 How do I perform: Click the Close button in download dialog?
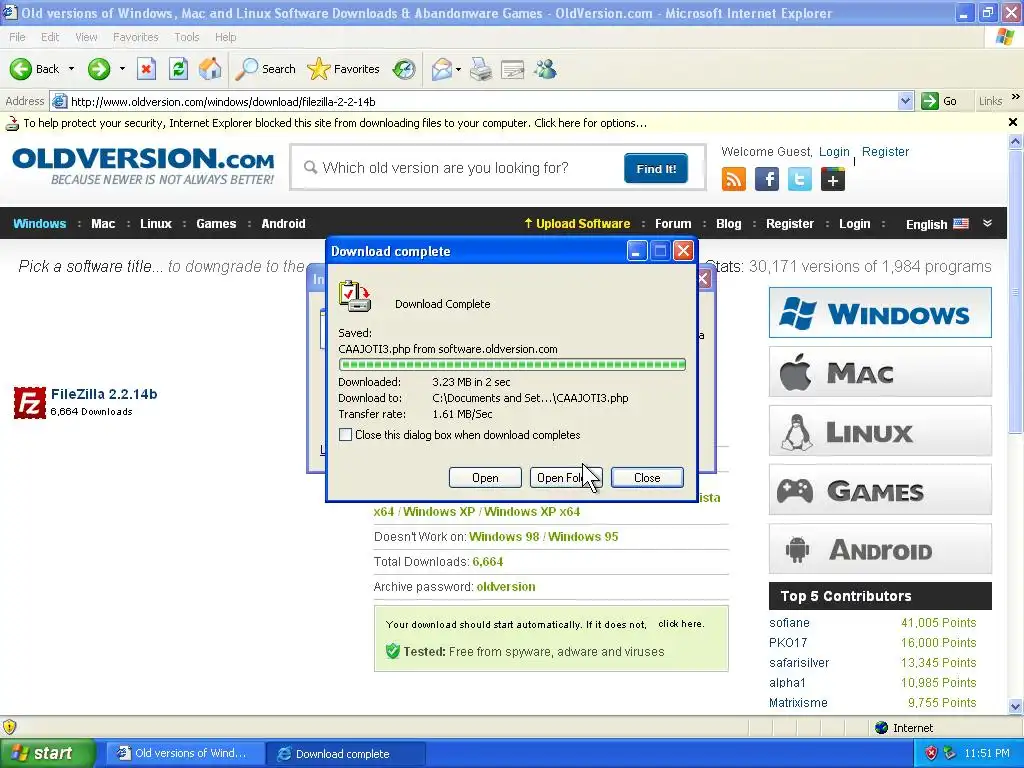tap(647, 477)
